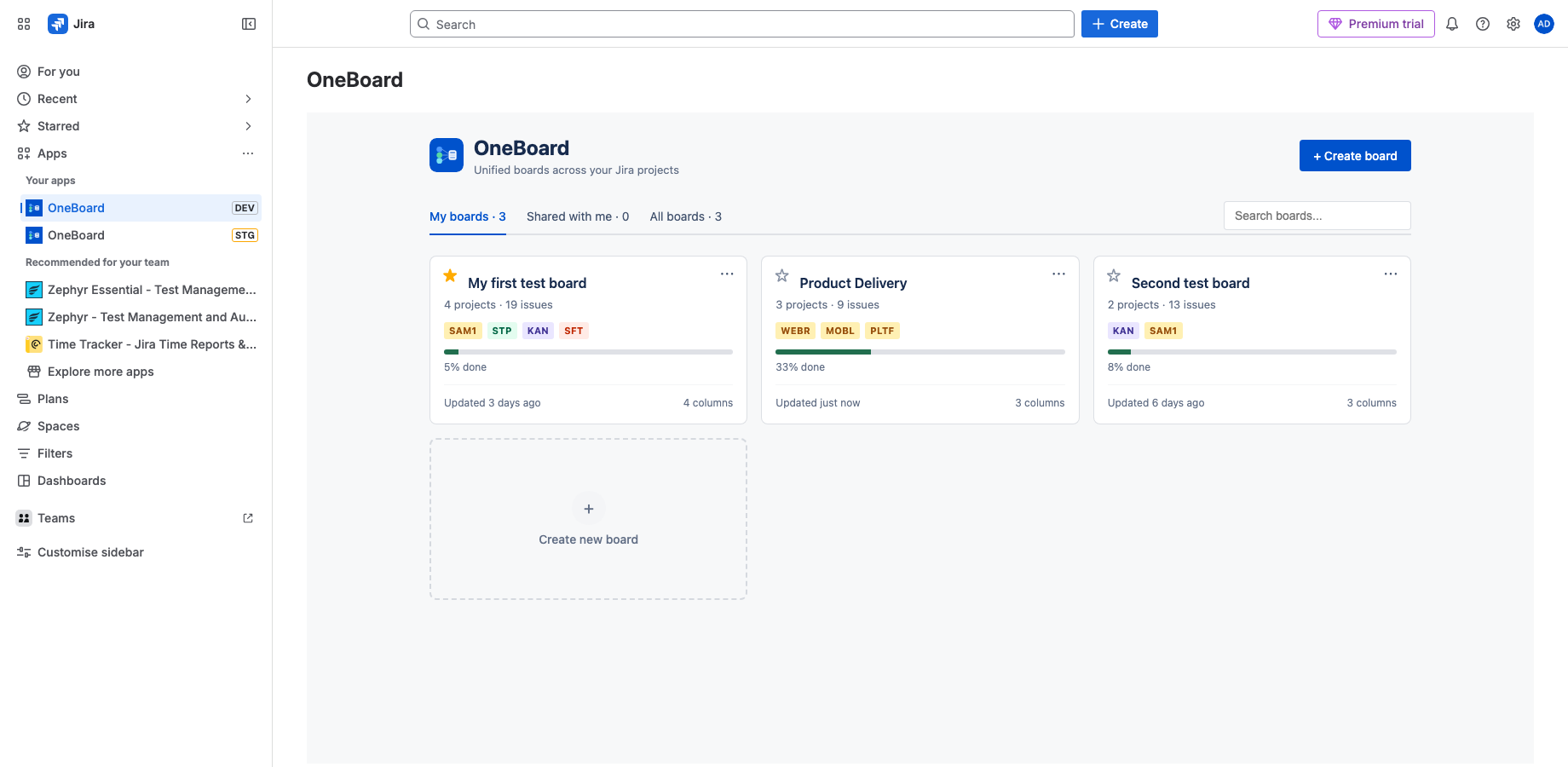1568x767 pixels.
Task: Click the SFT project tag
Action: pos(574,331)
